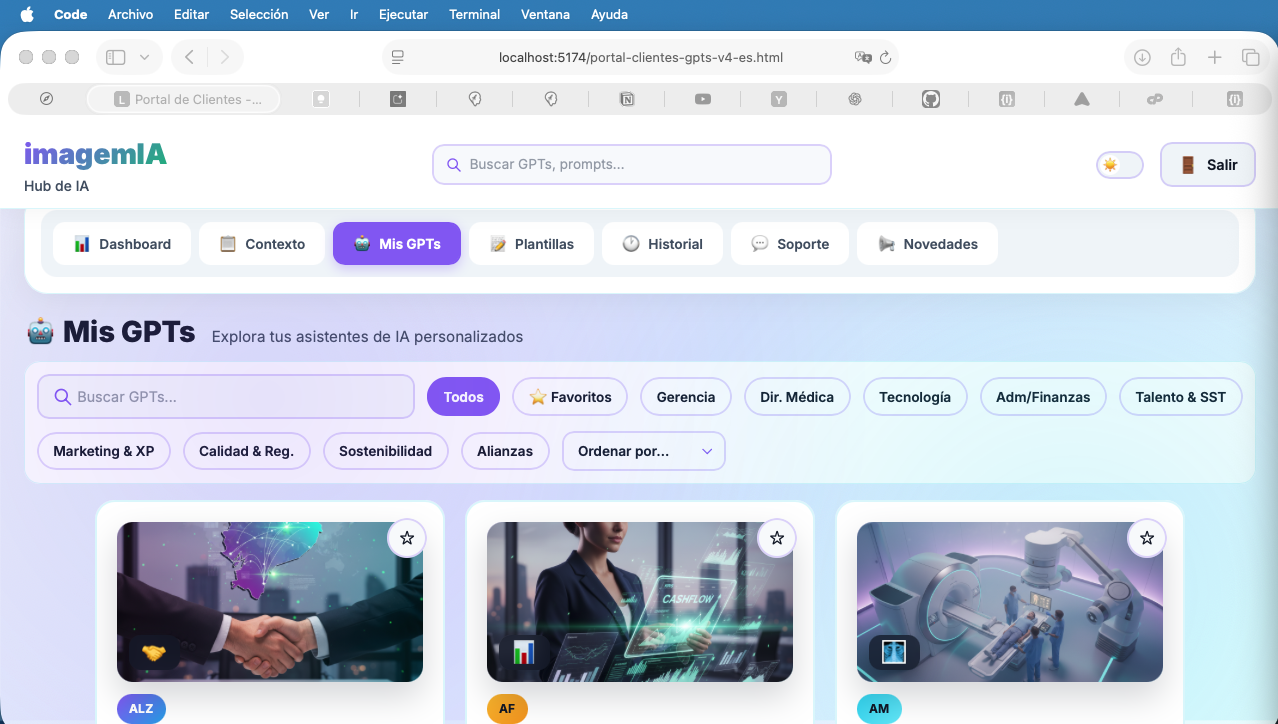Star the CASHFLOW GPT card
Viewport: 1278px width, 724px height.
777,538
